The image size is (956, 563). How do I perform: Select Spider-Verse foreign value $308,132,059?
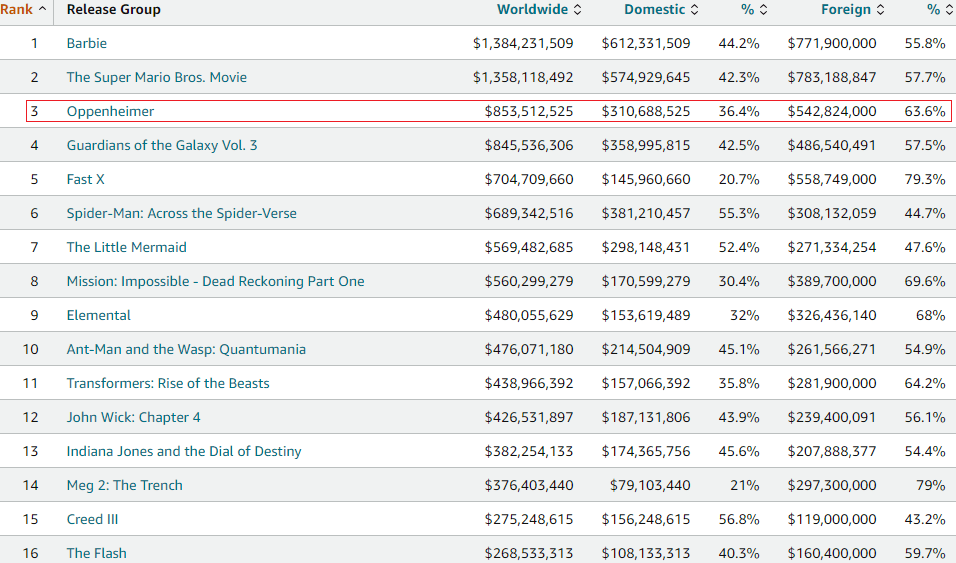tap(832, 213)
